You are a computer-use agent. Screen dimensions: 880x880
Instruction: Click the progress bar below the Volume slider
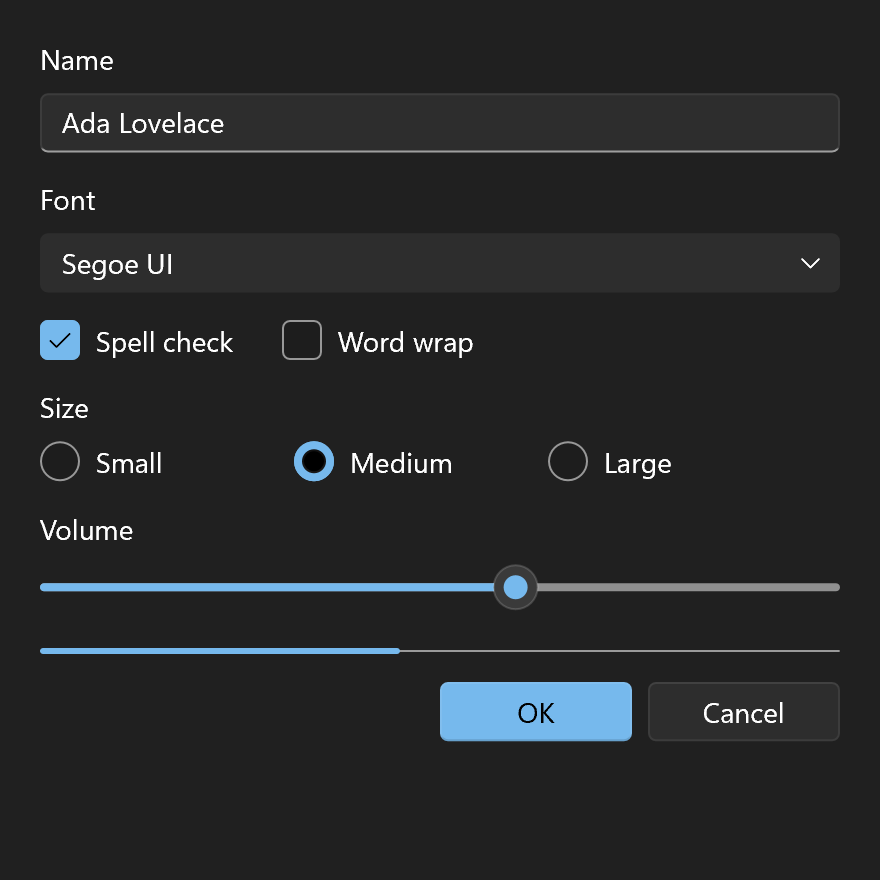pos(439,651)
